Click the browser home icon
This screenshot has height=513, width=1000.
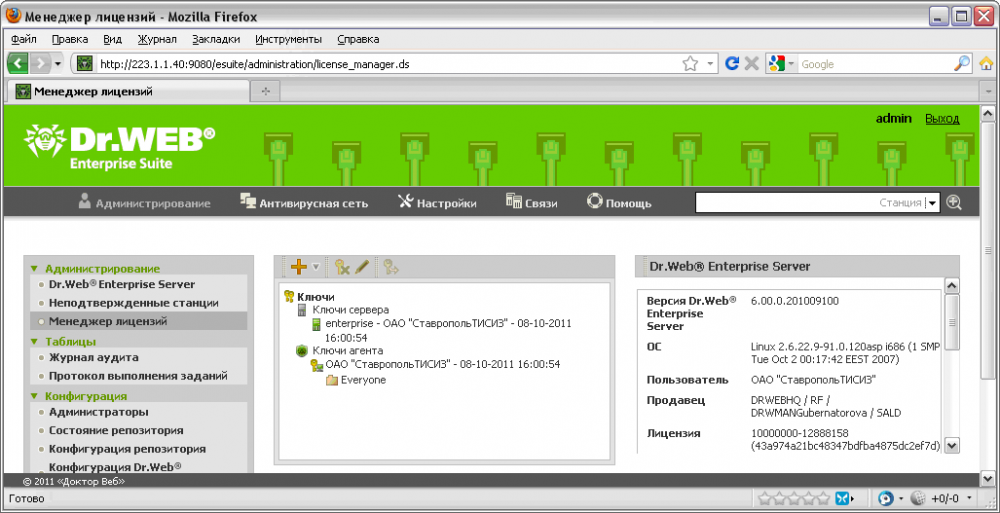click(x=987, y=63)
